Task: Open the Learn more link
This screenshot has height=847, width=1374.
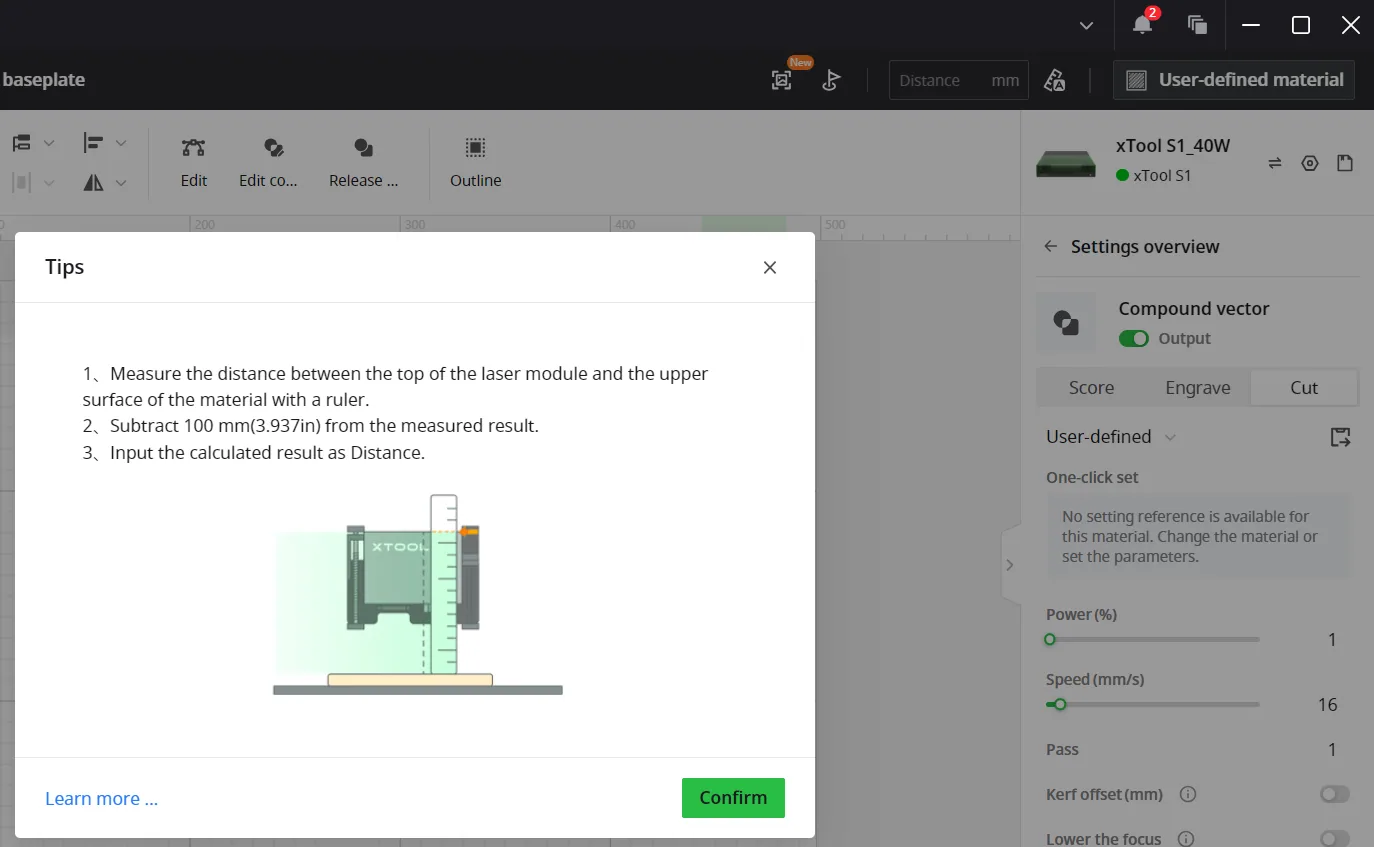Action: coord(101,798)
